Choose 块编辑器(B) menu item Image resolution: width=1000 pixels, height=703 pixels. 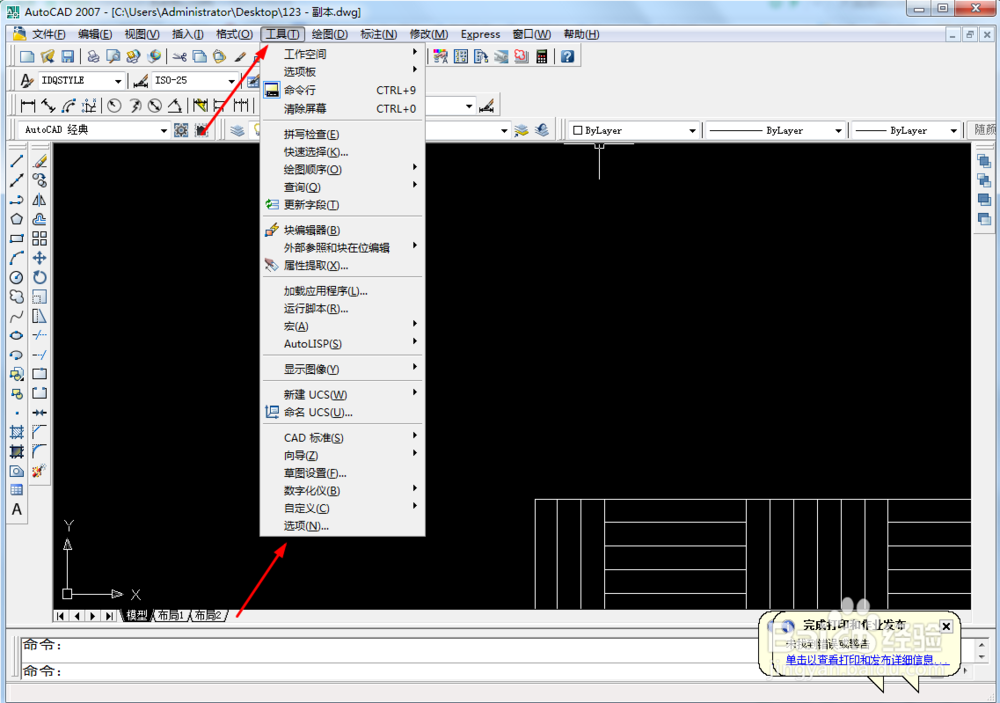click(342, 230)
